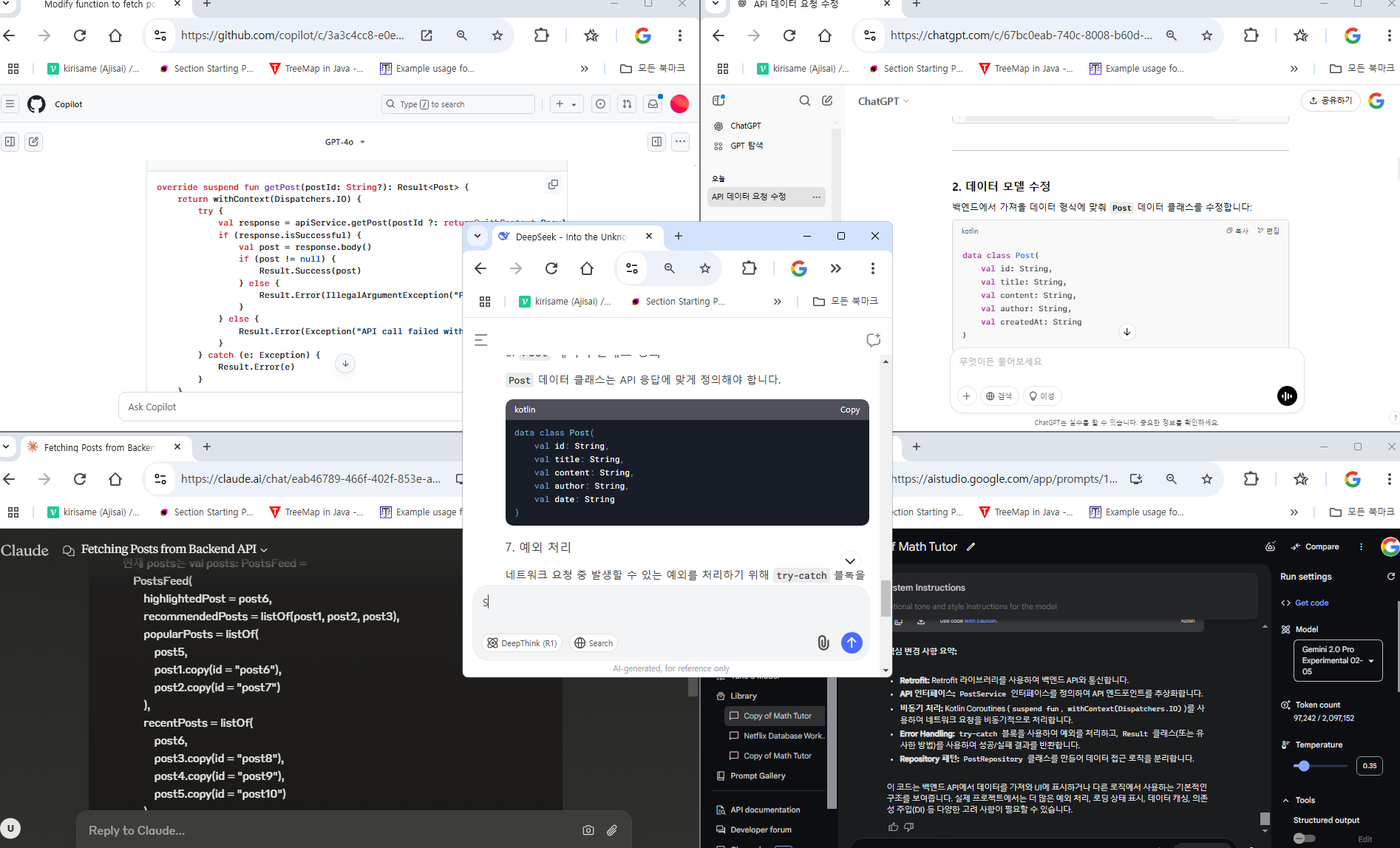Open Copilot conversation more options (three dots)
Image resolution: width=1400 pixels, height=848 pixels.
pos(680,142)
